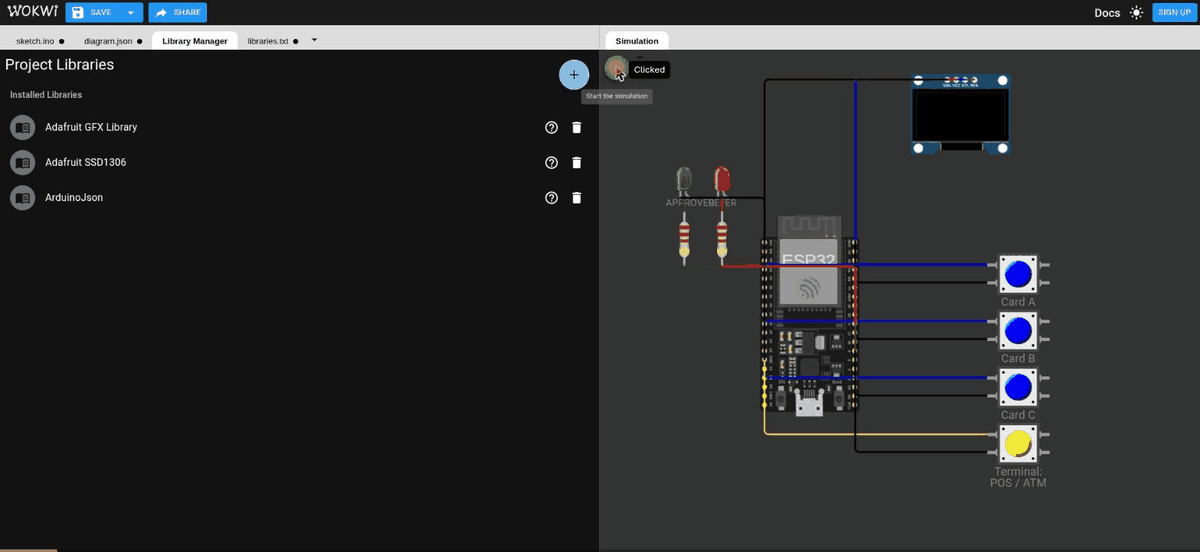
Task: Click the Card C label
Action: point(1018,415)
